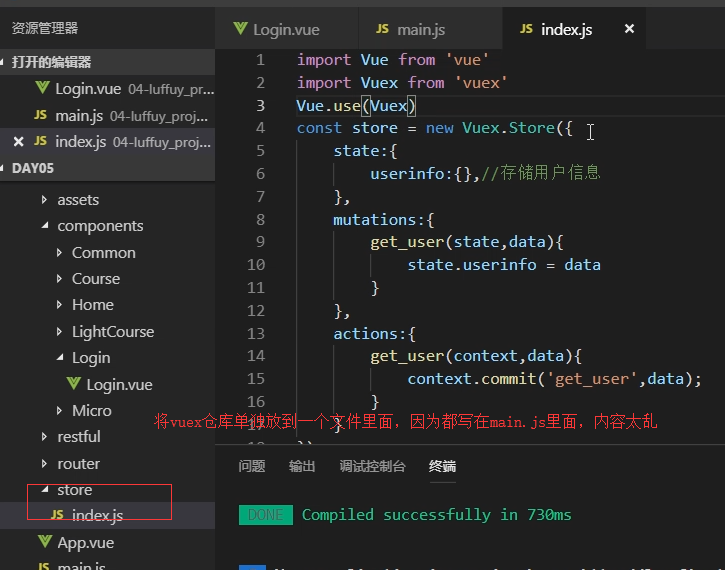The height and width of the screenshot is (570, 725).
Task: Click 'context.commit' on line 15
Action: (471, 379)
